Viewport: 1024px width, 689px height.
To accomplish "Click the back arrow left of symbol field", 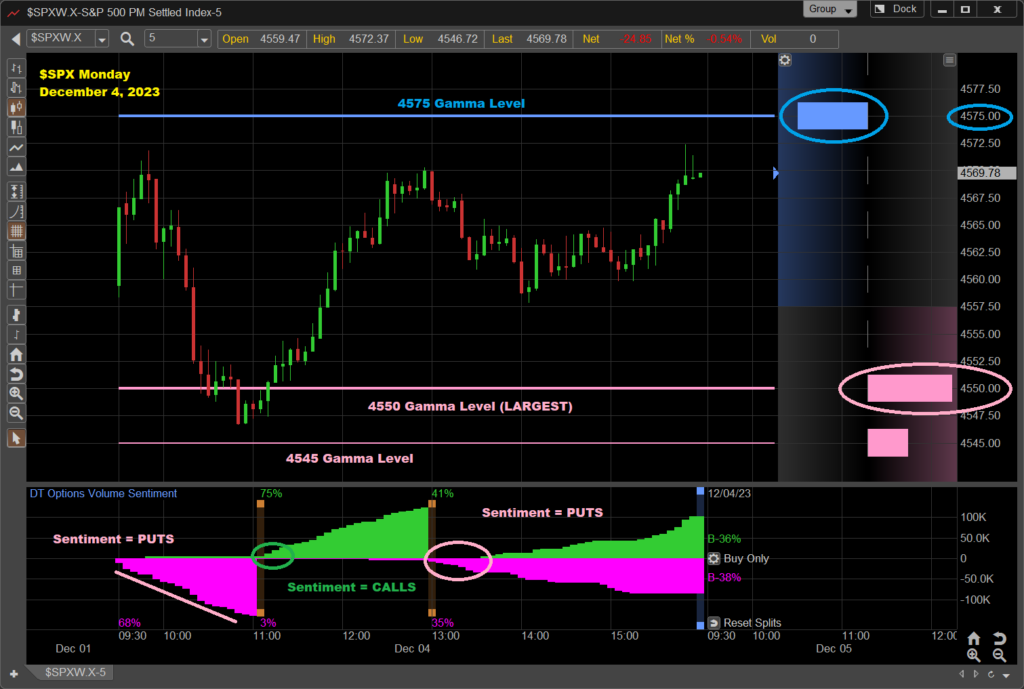I will [x=15, y=39].
